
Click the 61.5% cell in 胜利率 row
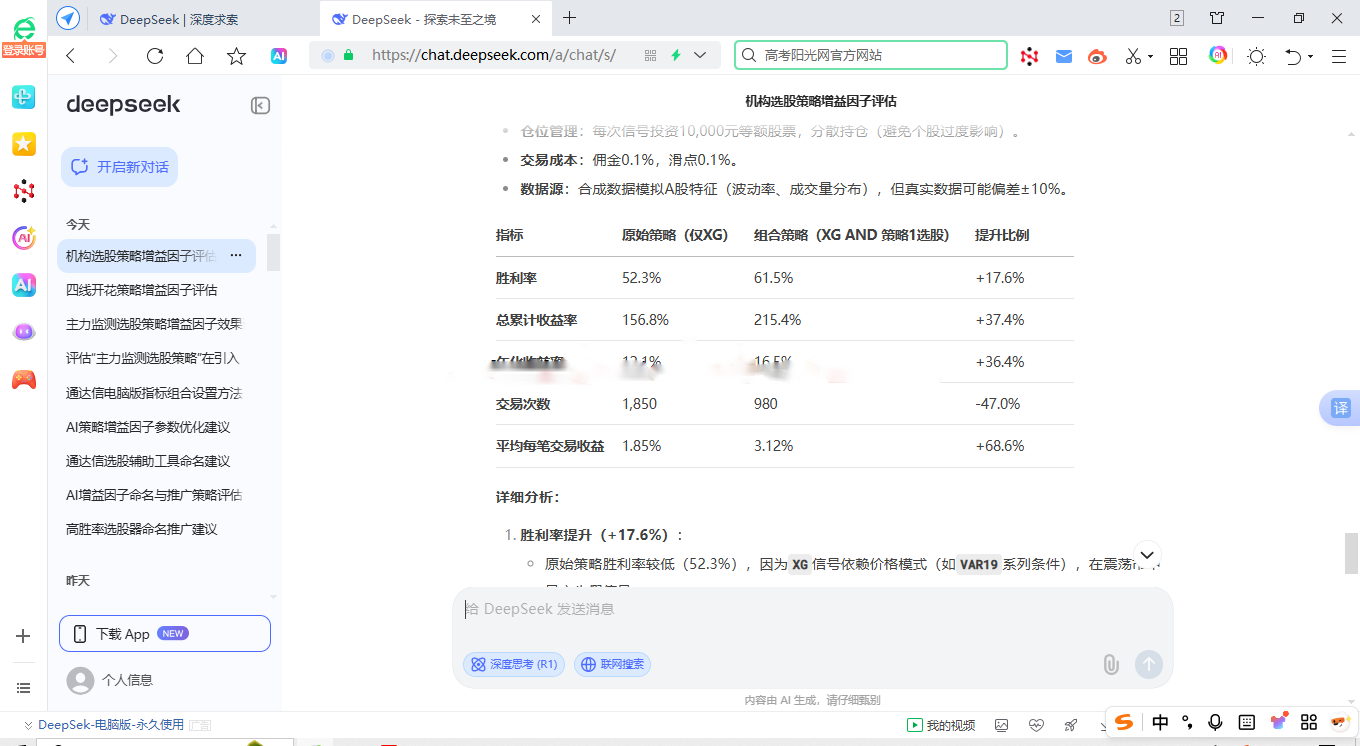tap(774, 278)
